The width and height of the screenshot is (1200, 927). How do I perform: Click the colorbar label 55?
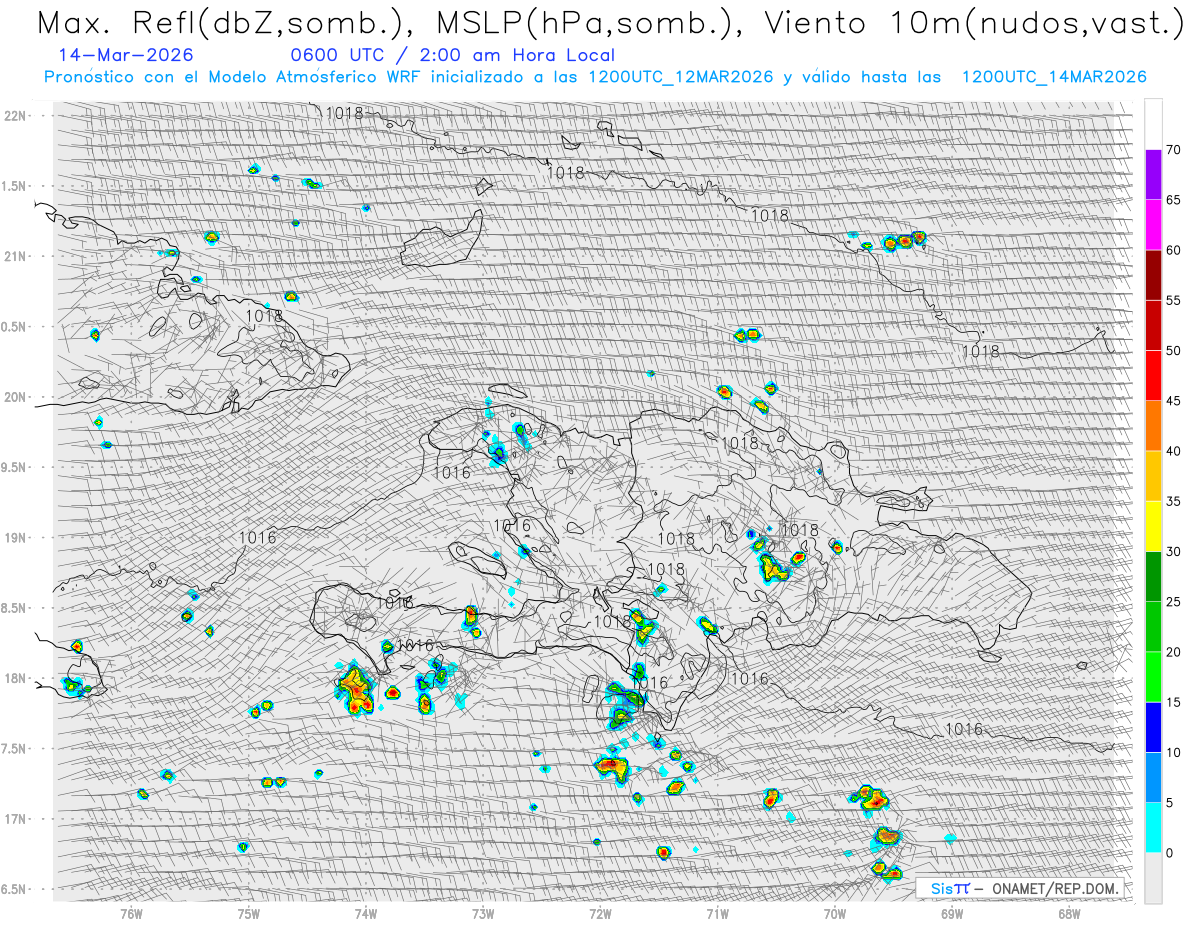point(1173,300)
